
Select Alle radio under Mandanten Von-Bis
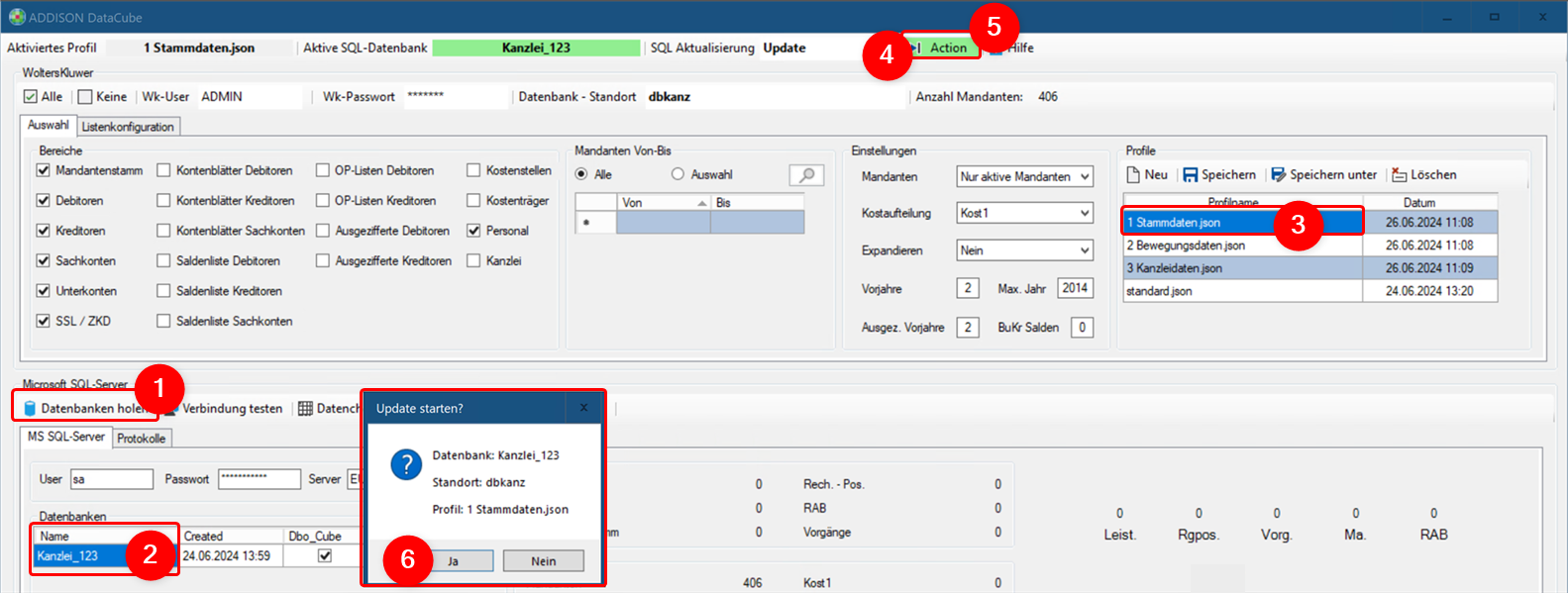581,174
